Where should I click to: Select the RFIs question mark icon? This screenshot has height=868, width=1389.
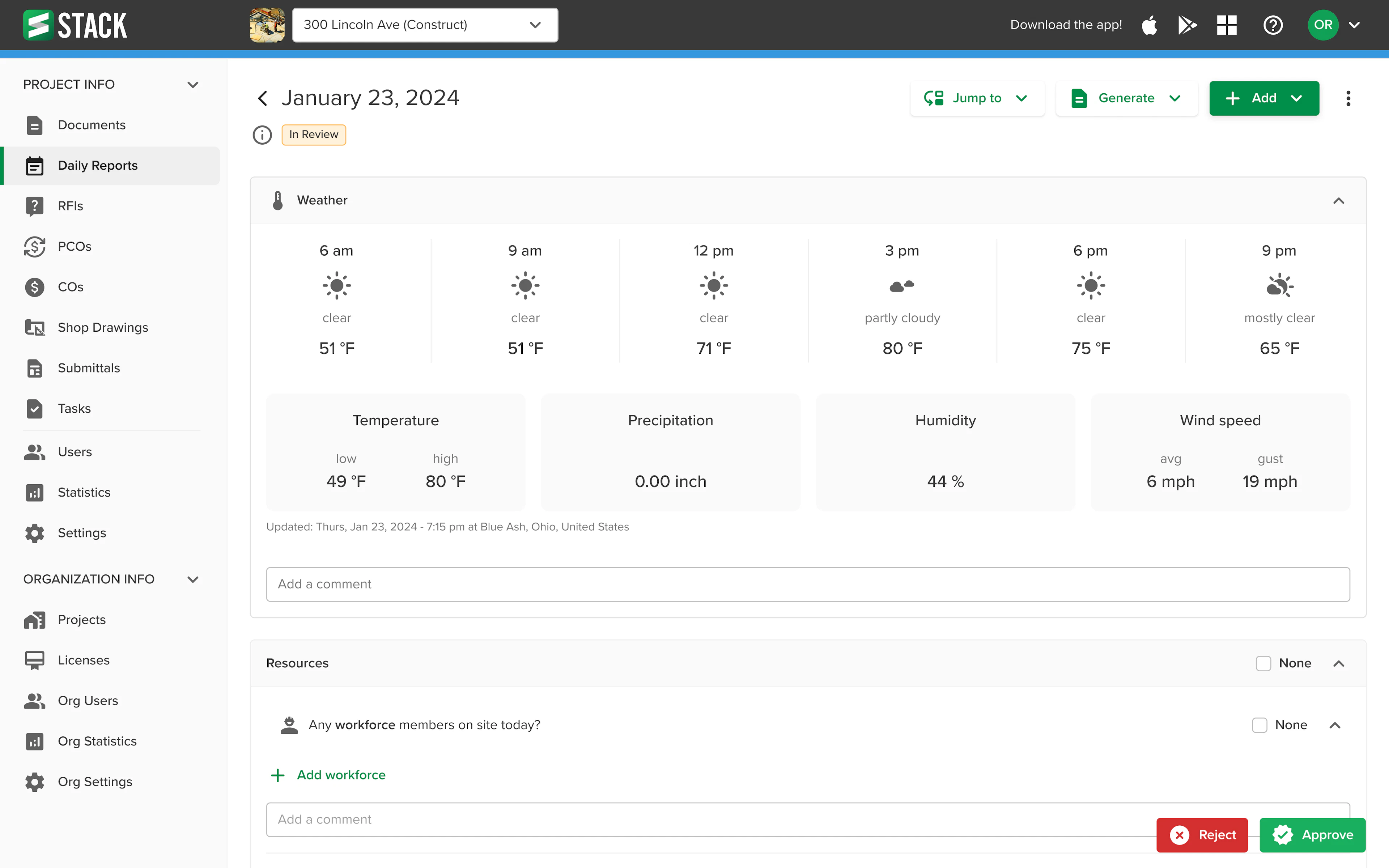pyautogui.click(x=34, y=205)
